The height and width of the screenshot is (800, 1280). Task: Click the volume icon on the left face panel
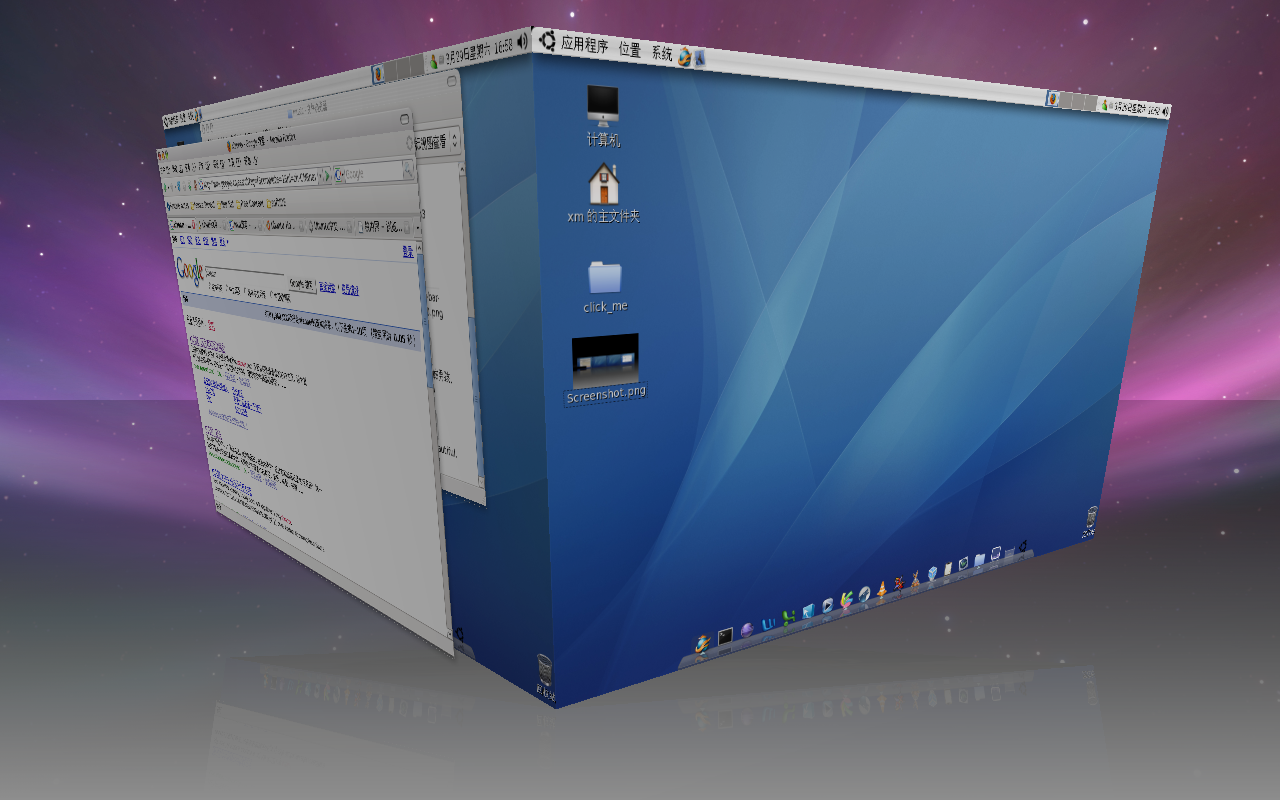click(522, 42)
